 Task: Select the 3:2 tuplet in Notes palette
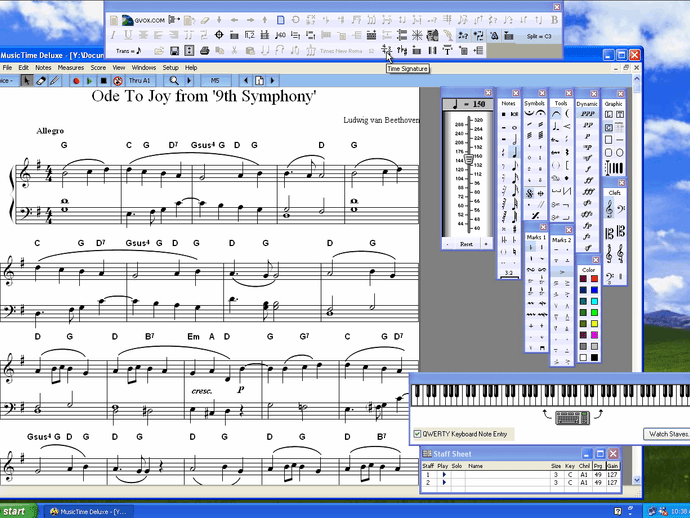click(509, 273)
